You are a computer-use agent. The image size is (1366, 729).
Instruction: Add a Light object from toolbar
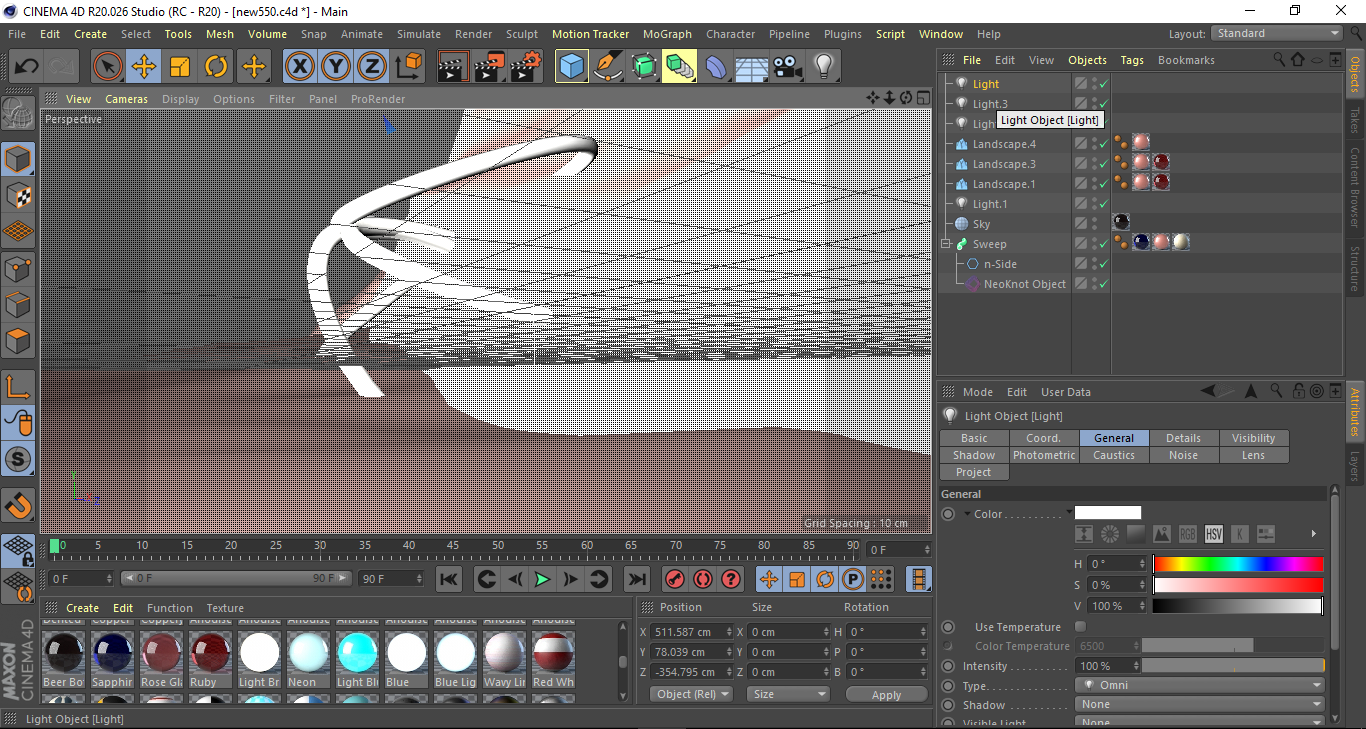824,67
